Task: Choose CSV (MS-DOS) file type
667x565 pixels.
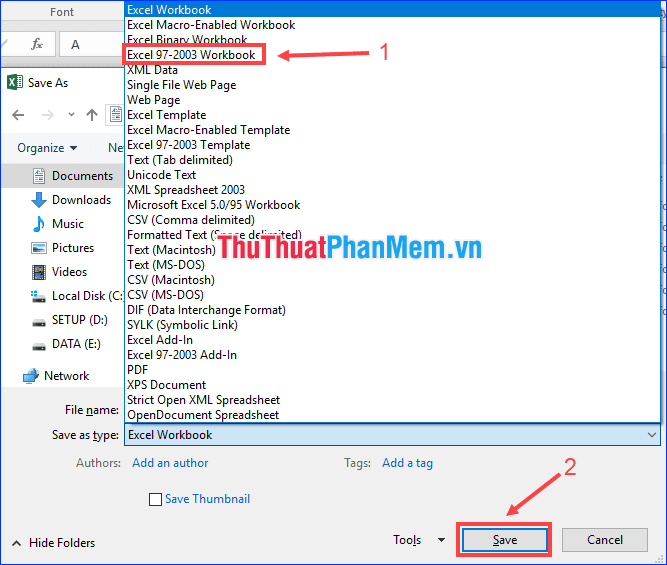Action: (x=392, y=295)
